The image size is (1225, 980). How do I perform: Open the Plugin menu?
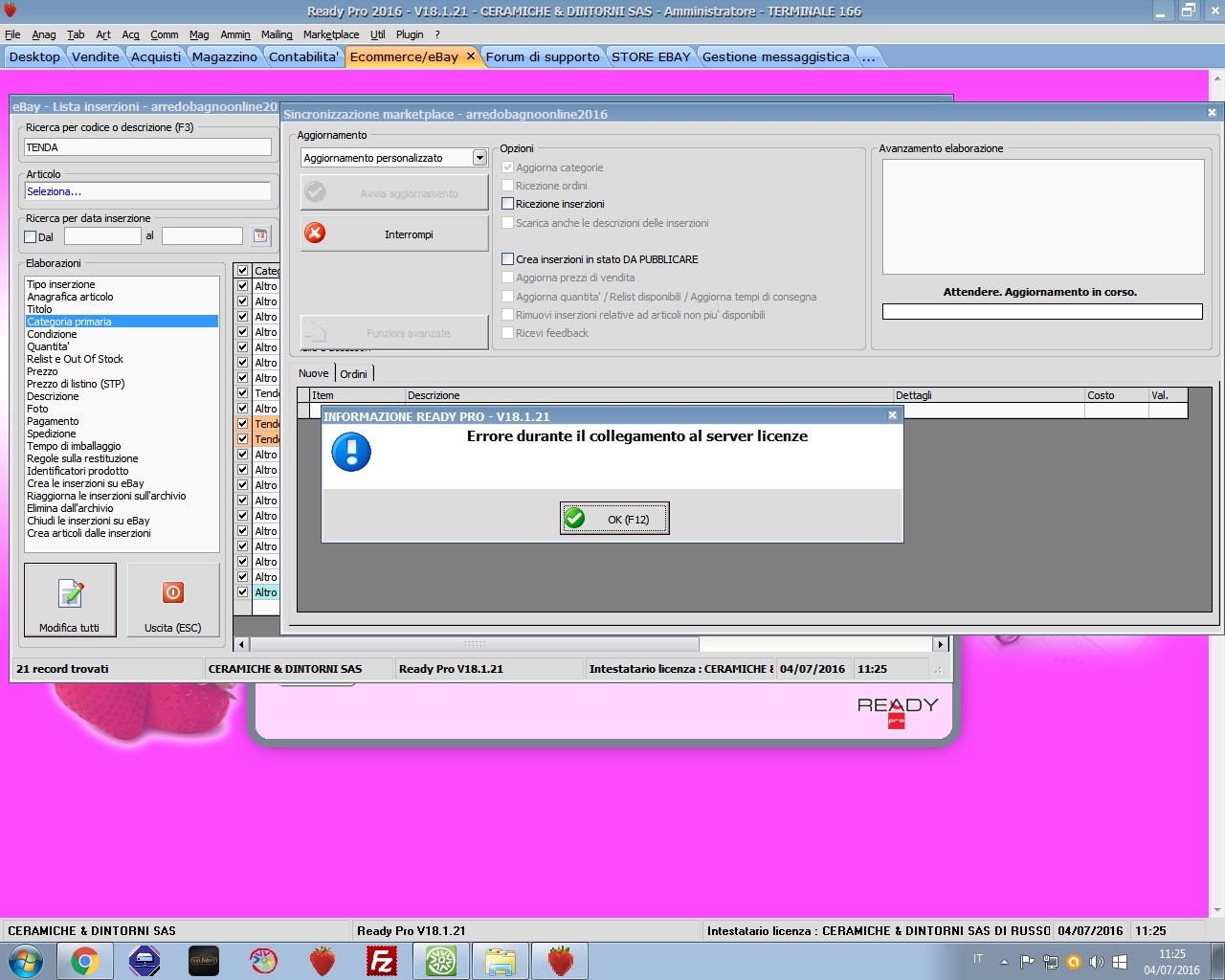[x=410, y=34]
